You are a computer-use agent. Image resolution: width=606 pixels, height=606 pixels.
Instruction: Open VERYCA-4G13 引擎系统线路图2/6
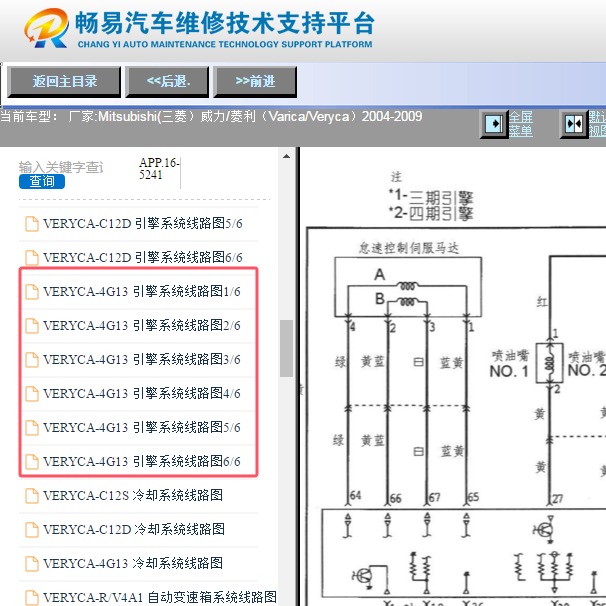(141, 325)
